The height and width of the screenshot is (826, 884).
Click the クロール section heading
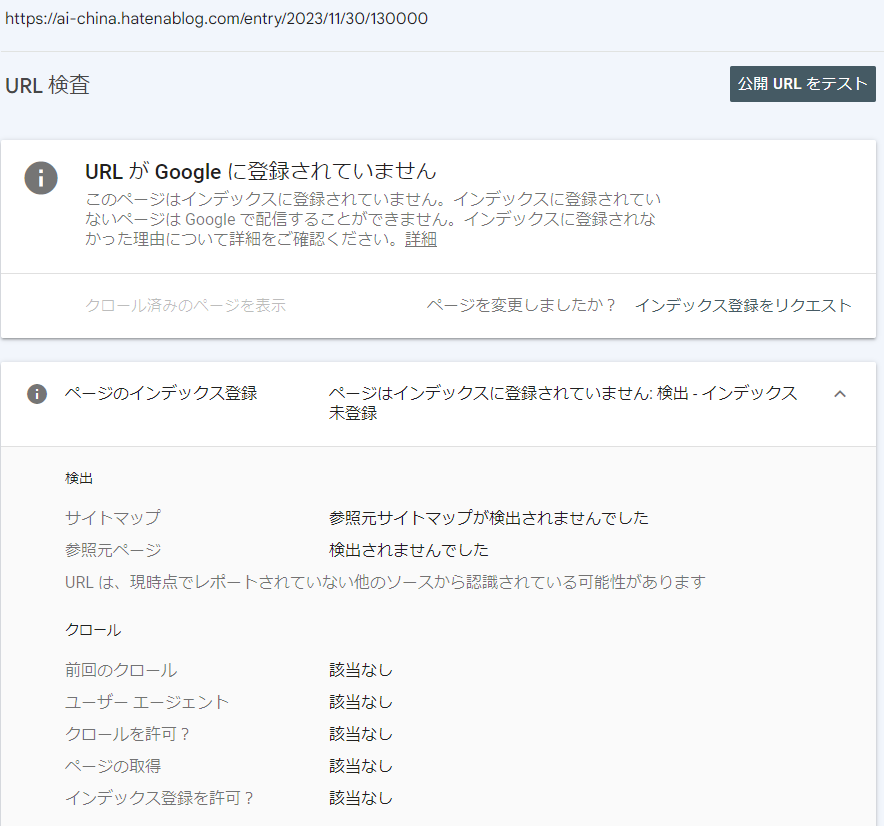[x=93, y=630]
